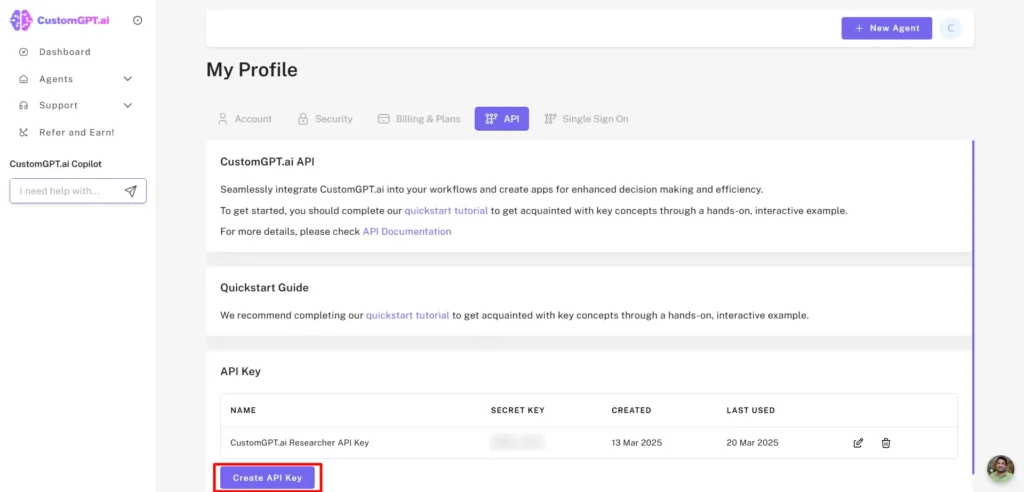The image size is (1024, 492).
Task: Click the CustomGPT.ai brain logo
Action: [20, 20]
